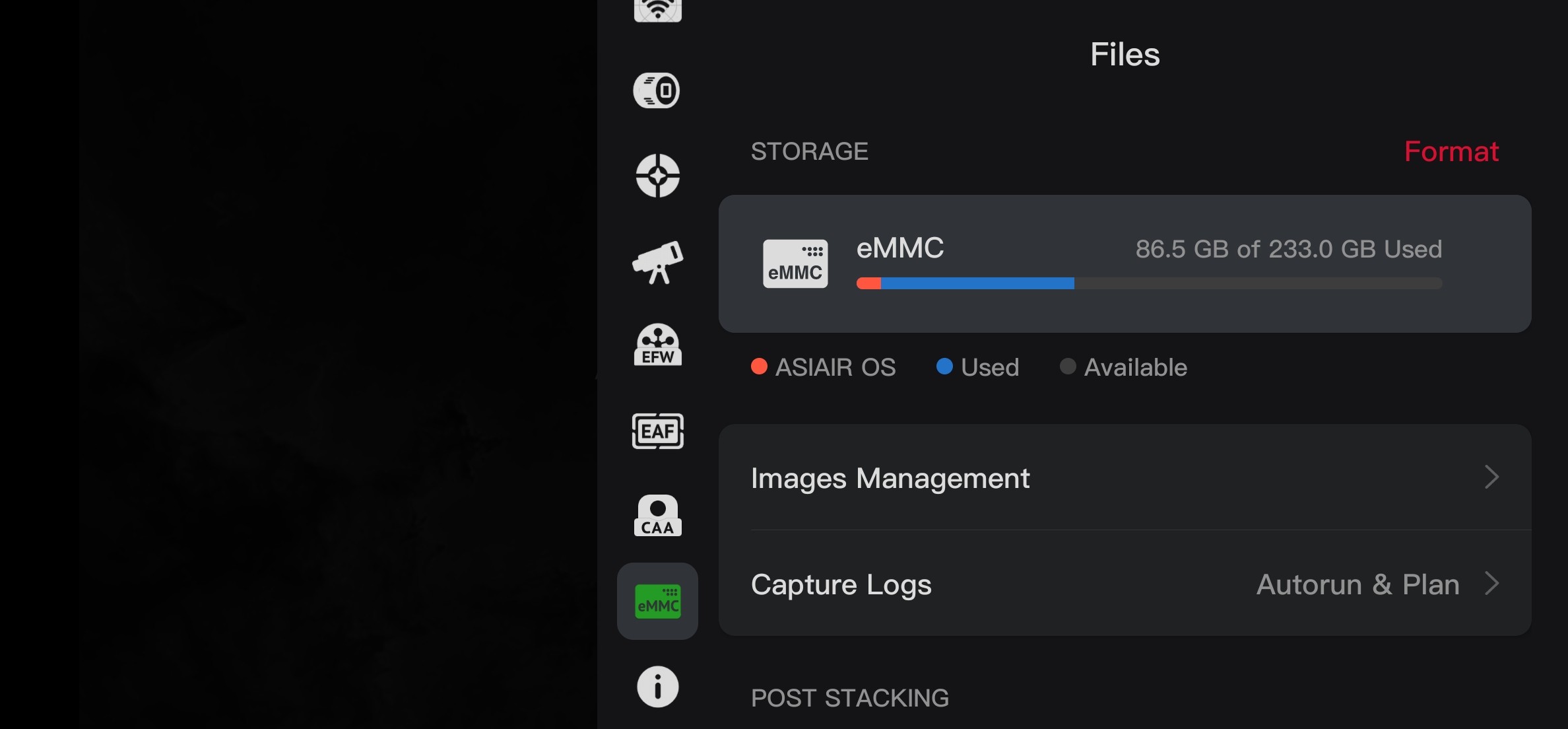The image size is (1568, 729).
Task: Click the blue Used legend dot
Action: [944, 366]
